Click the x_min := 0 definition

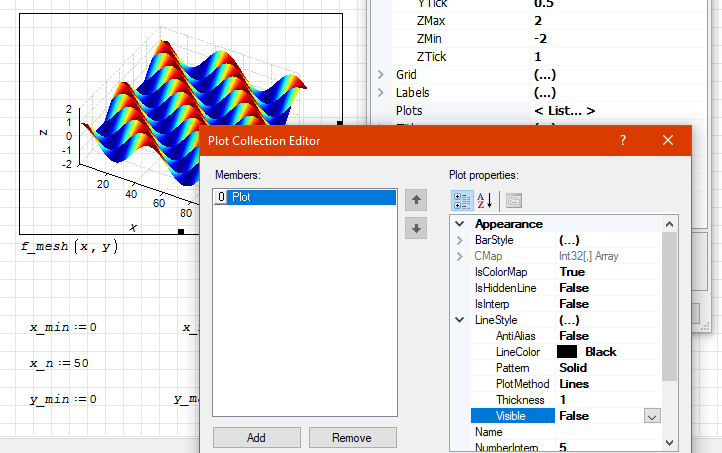coord(63,327)
